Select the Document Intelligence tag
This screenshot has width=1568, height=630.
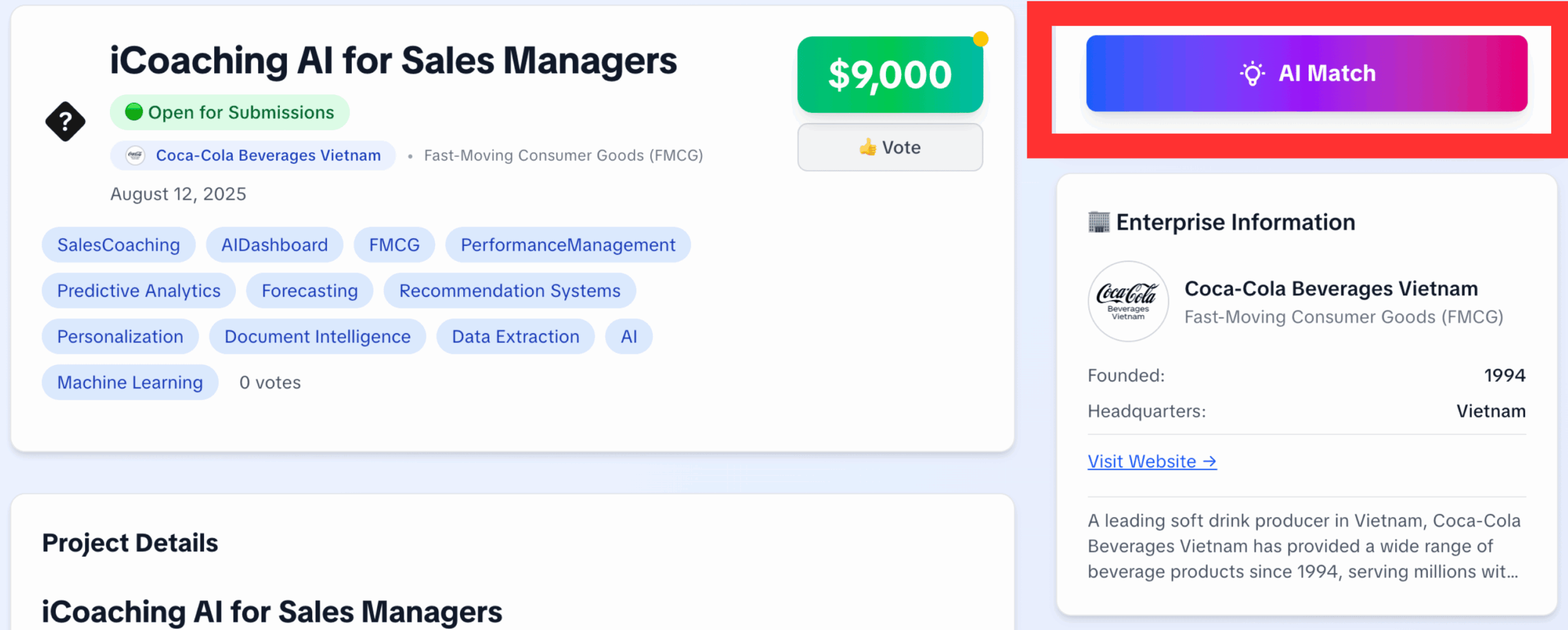[x=317, y=336]
